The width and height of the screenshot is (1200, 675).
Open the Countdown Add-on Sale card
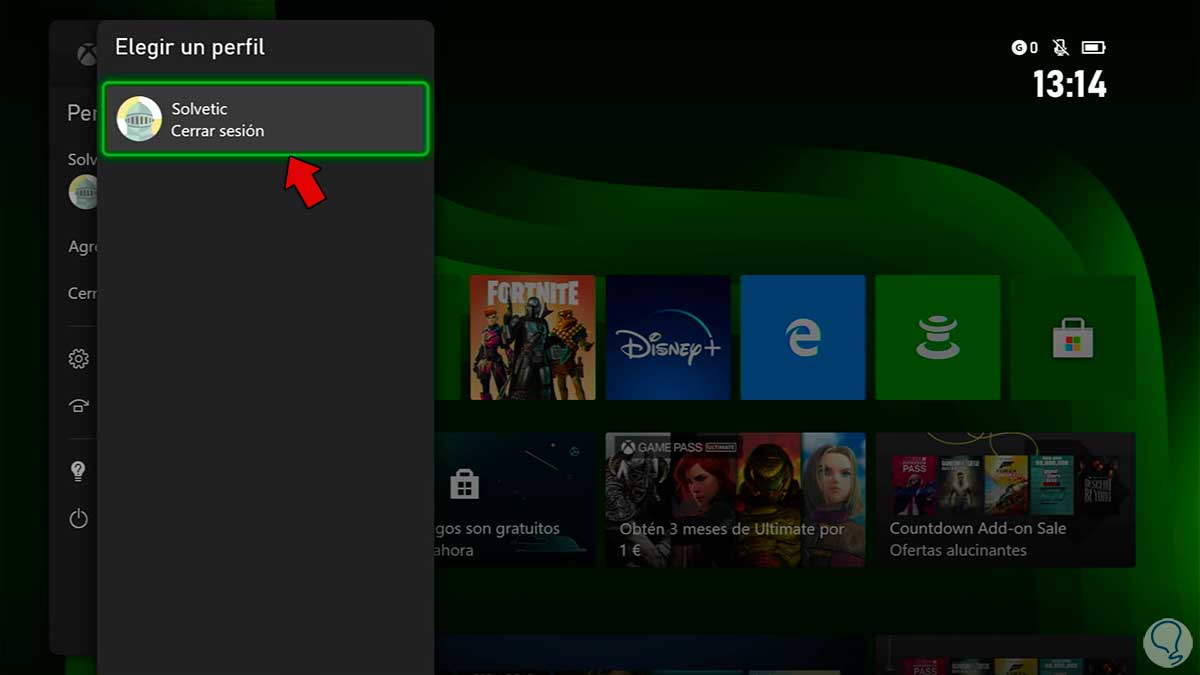1005,500
